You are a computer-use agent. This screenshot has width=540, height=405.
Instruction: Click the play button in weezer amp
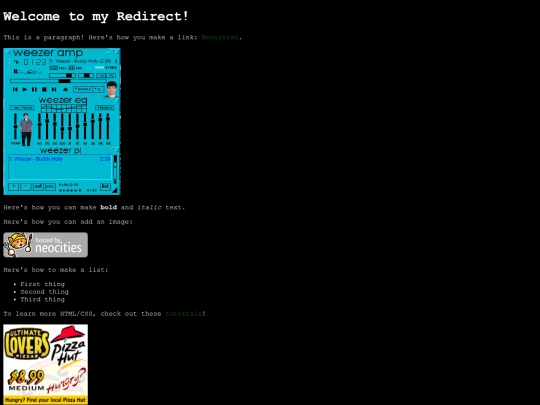(x=25, y=90)
